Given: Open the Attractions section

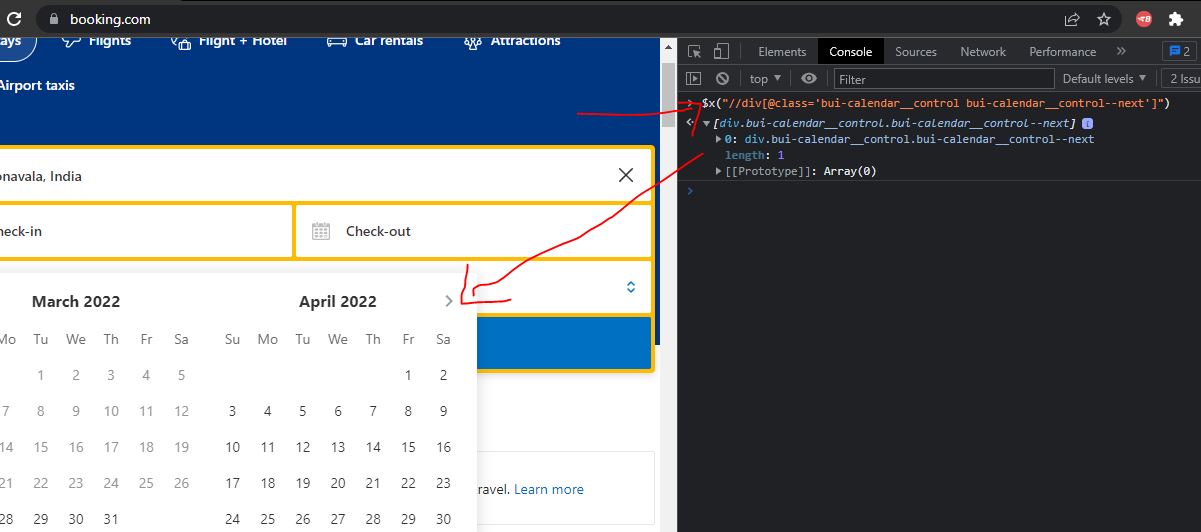Looking at the screenshot, I should [512, 41].
